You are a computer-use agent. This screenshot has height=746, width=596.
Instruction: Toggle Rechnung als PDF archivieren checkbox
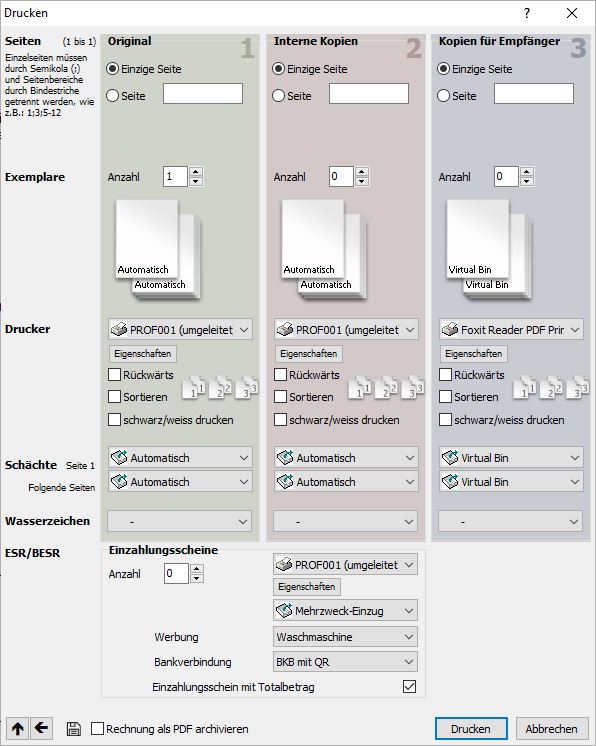click(x=98, y=728)
